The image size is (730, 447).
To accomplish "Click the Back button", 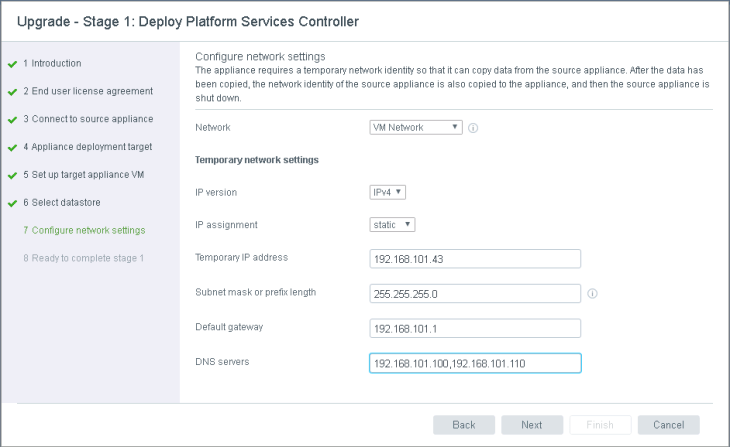I will [464, 425].
